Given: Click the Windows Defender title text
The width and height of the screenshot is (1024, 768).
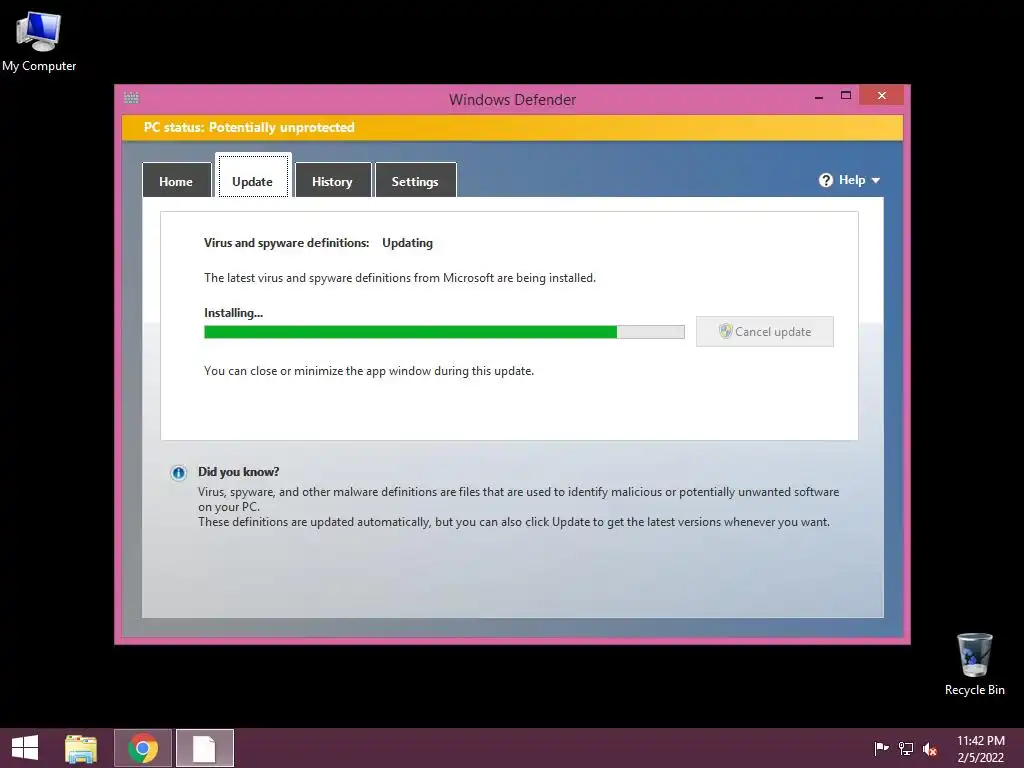Looking at the screenshot, I should click(x=513, y=100).
